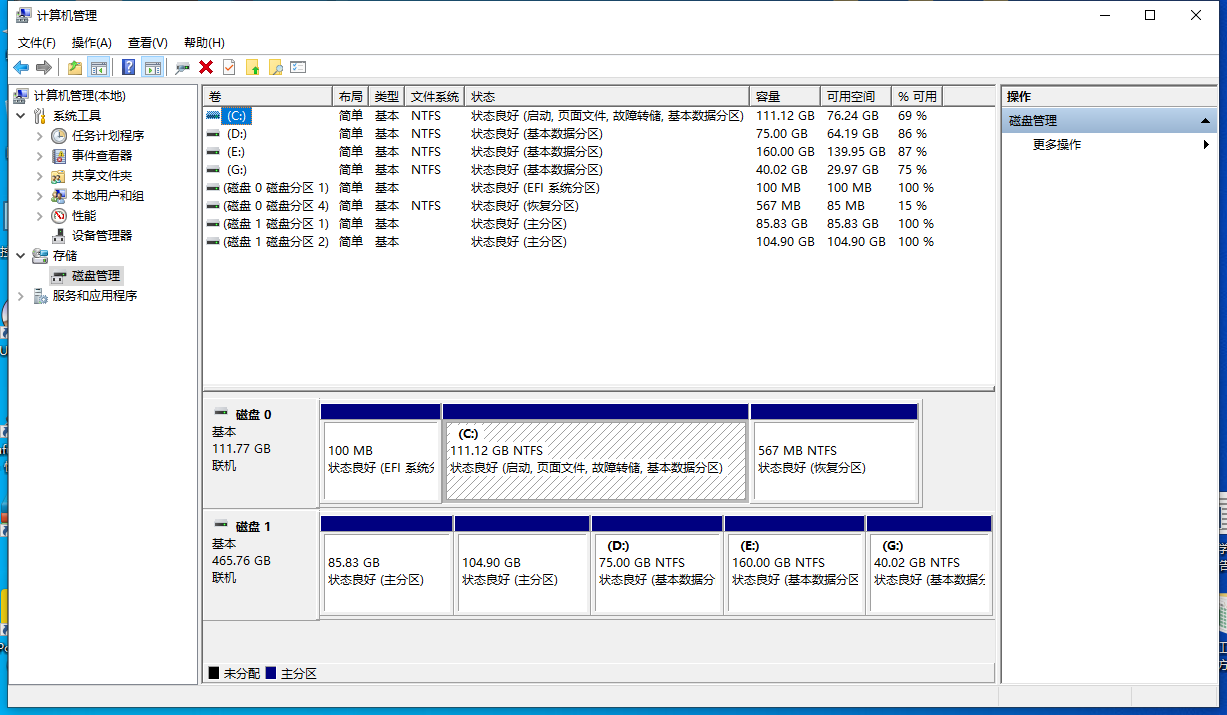Toggle the show/hide action pane button
Screen dimensions: 1227x715
[152, 67]
